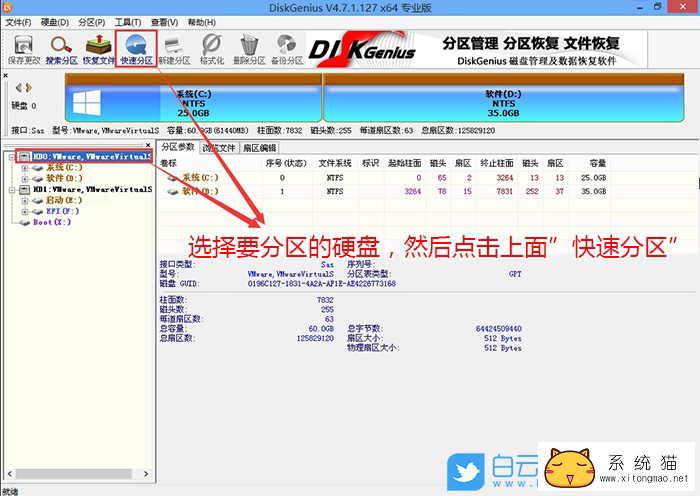
Task: Select Boot(X:) in the disk tree
Action: (52, 222)
